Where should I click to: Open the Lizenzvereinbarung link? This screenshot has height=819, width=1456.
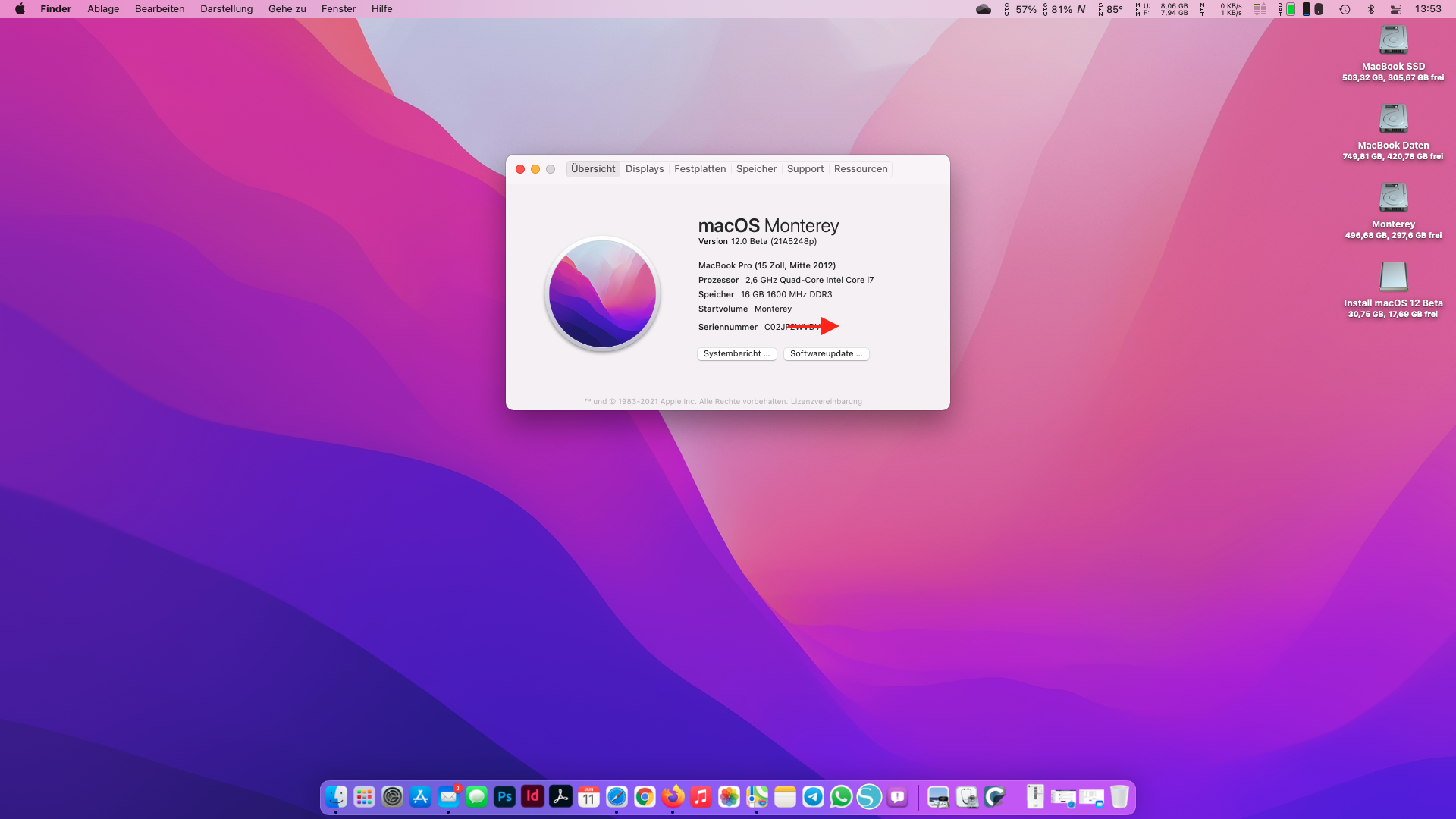click(x=826, y=402)
